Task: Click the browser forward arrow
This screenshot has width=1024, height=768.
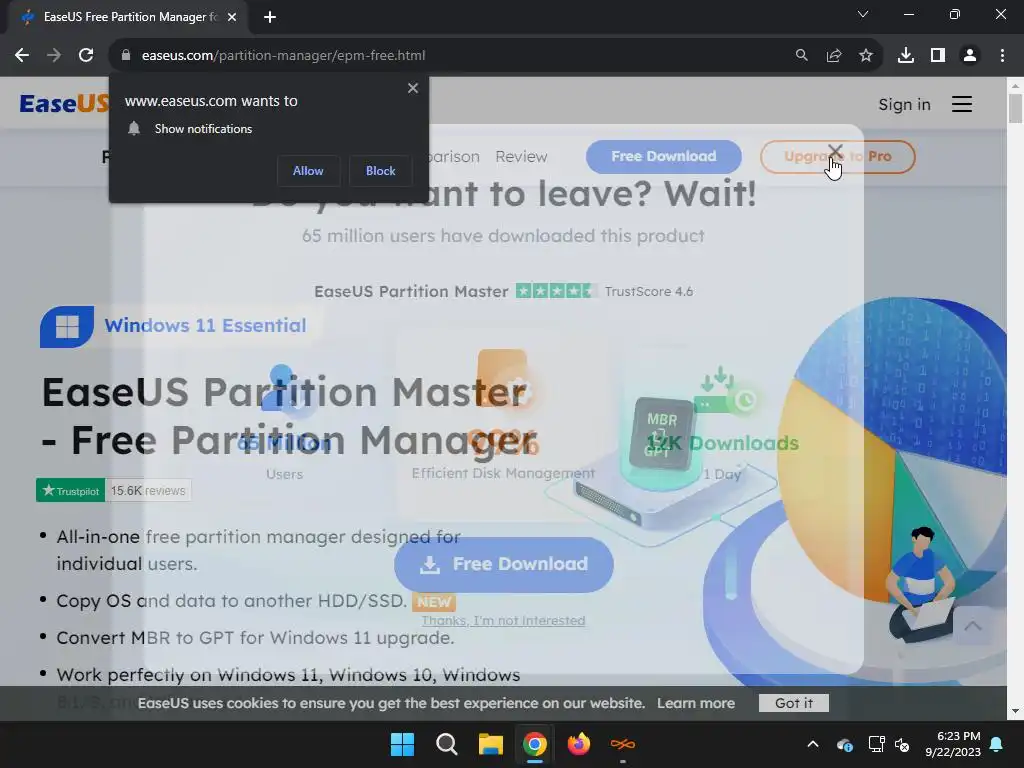Action: coord(54,56)
